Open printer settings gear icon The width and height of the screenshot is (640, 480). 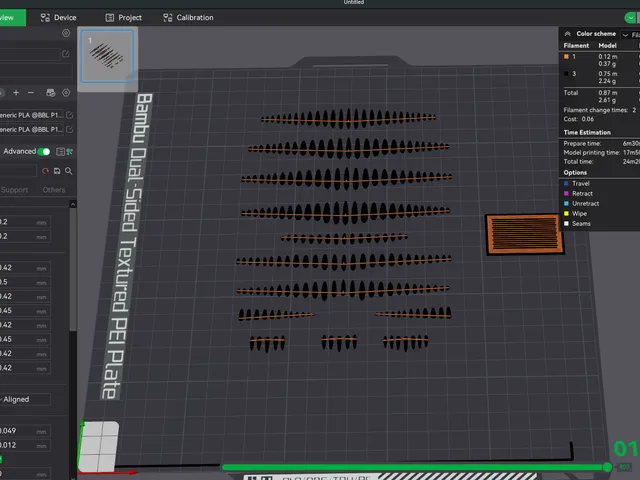66,33
